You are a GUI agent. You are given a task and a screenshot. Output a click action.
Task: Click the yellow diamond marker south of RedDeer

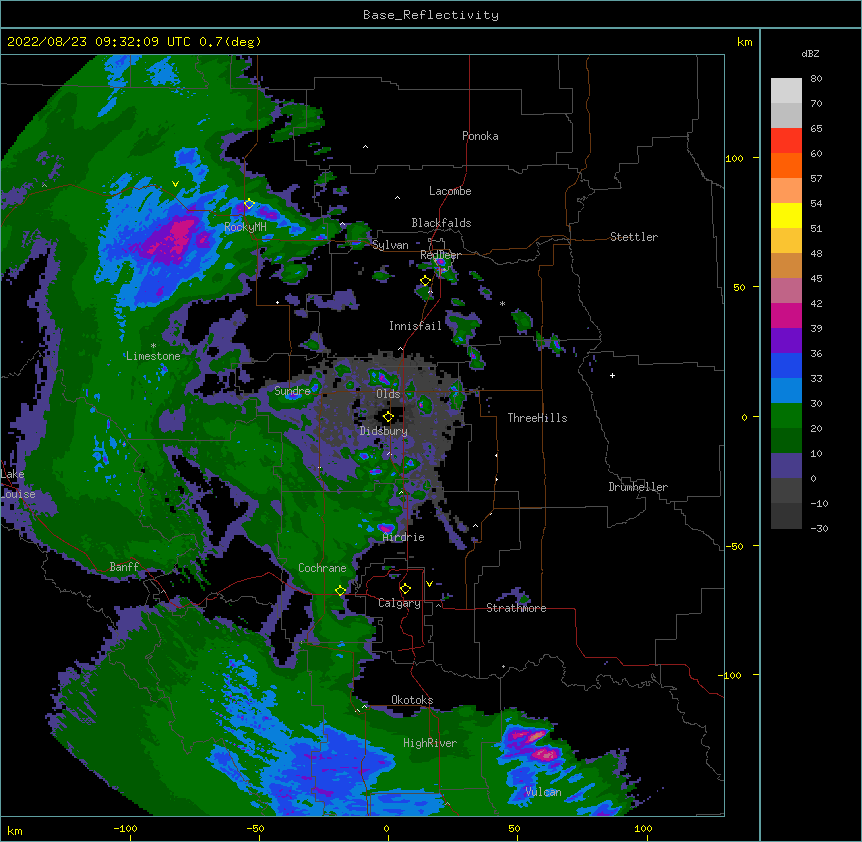(425, 281)
